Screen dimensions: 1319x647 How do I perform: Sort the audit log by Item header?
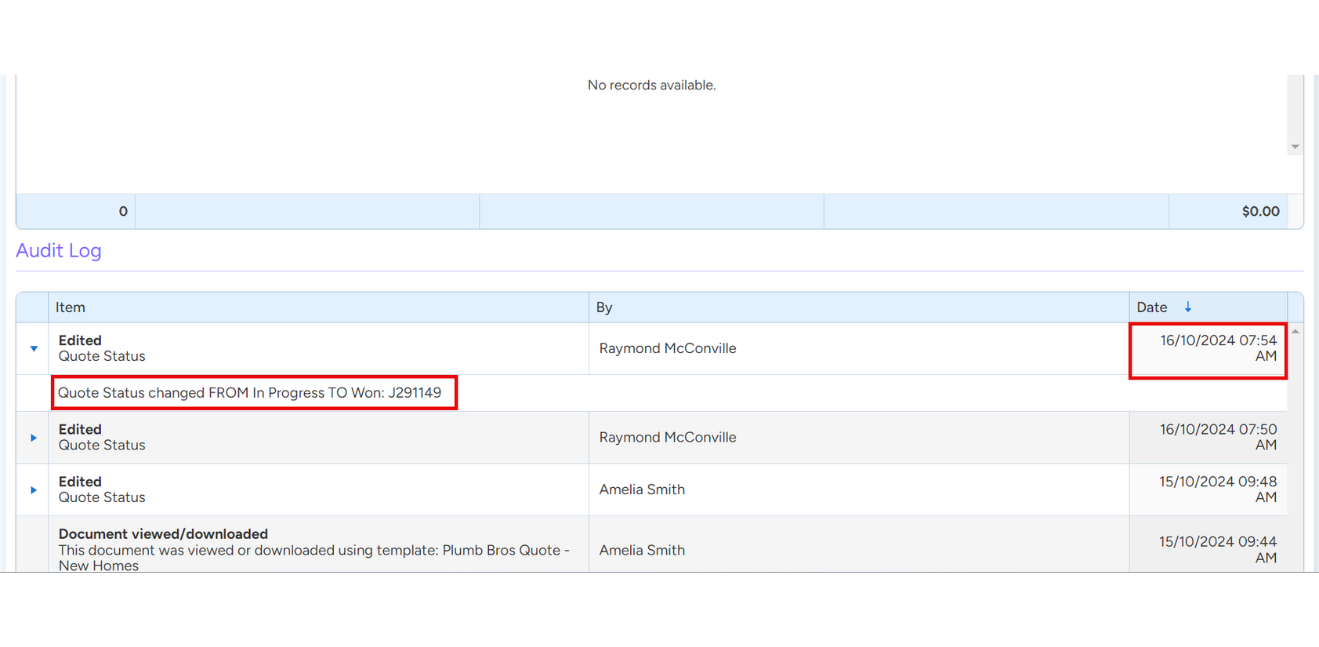(x=70, y=307)
